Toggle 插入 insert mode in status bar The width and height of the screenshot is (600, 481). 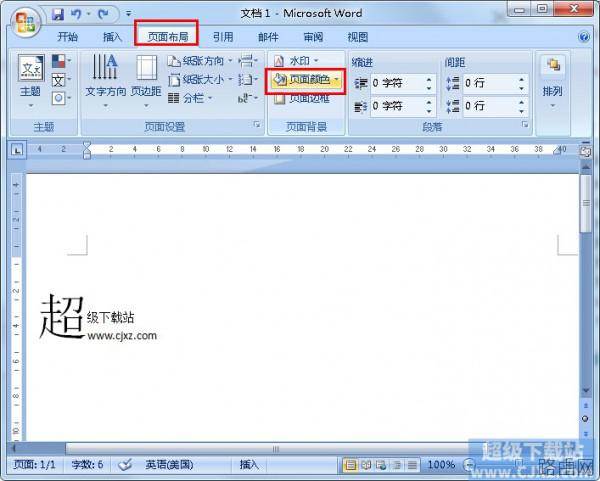249,465
